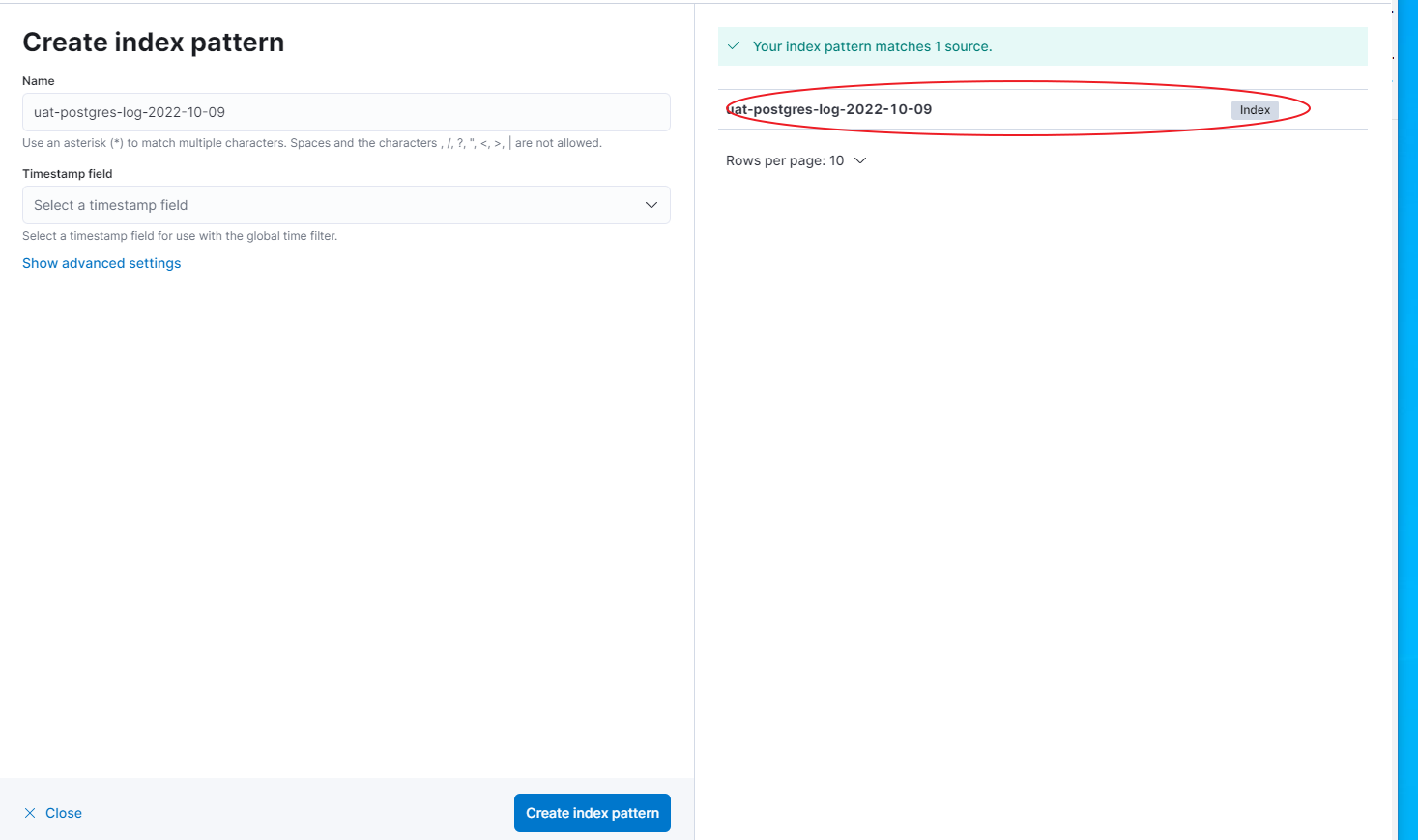Click the Name label above the input
This screenshot has height=840, width=1418.
(39, 81)
